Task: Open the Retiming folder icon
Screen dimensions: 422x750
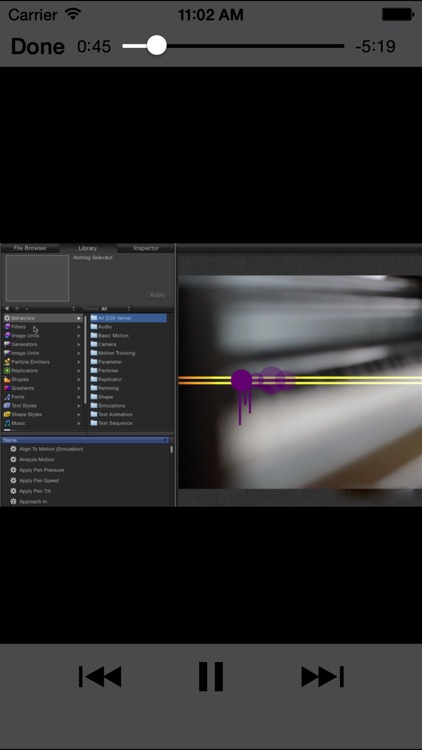Action: 94,388
